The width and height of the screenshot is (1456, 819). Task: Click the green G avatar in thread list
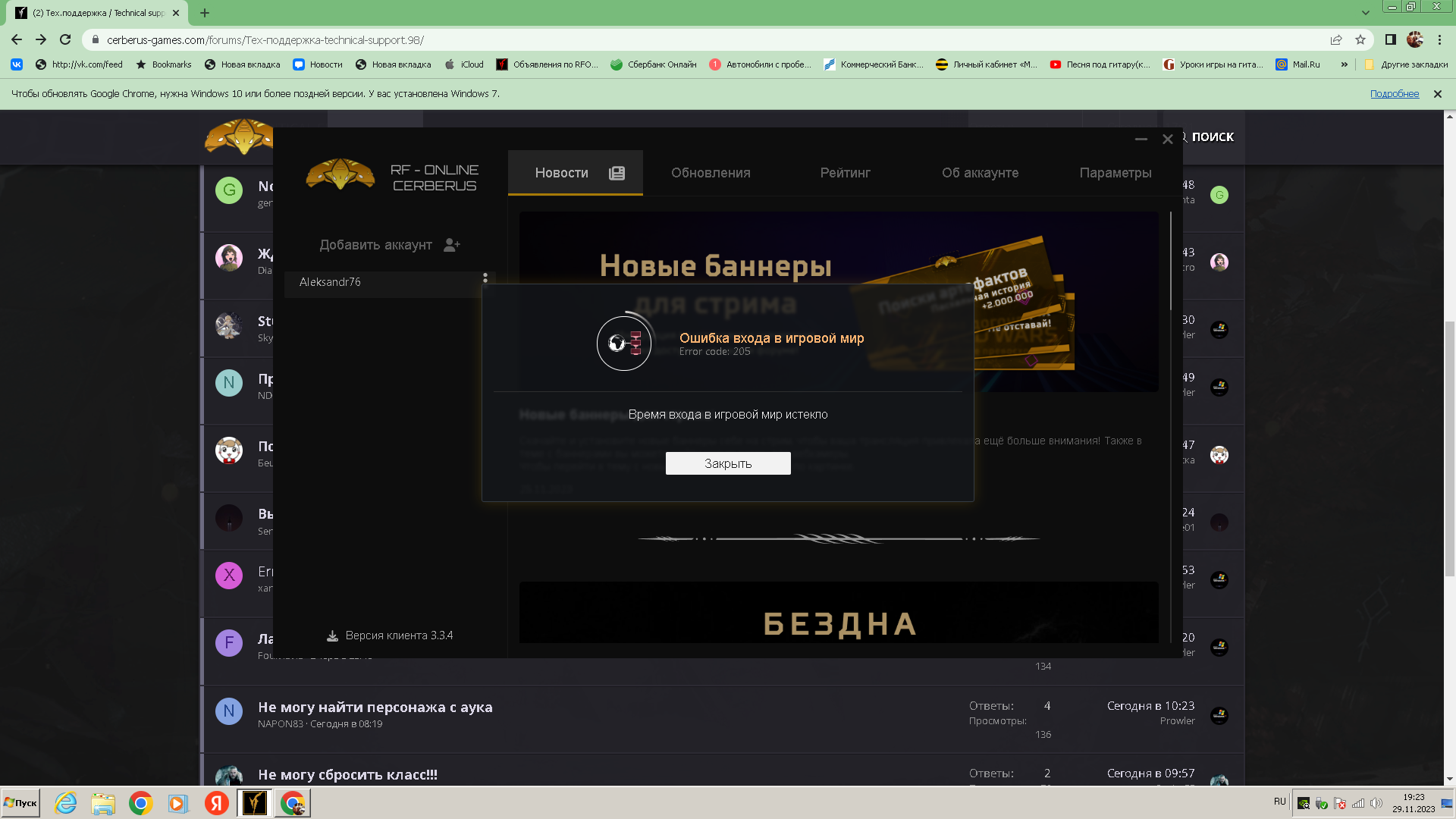229,190
